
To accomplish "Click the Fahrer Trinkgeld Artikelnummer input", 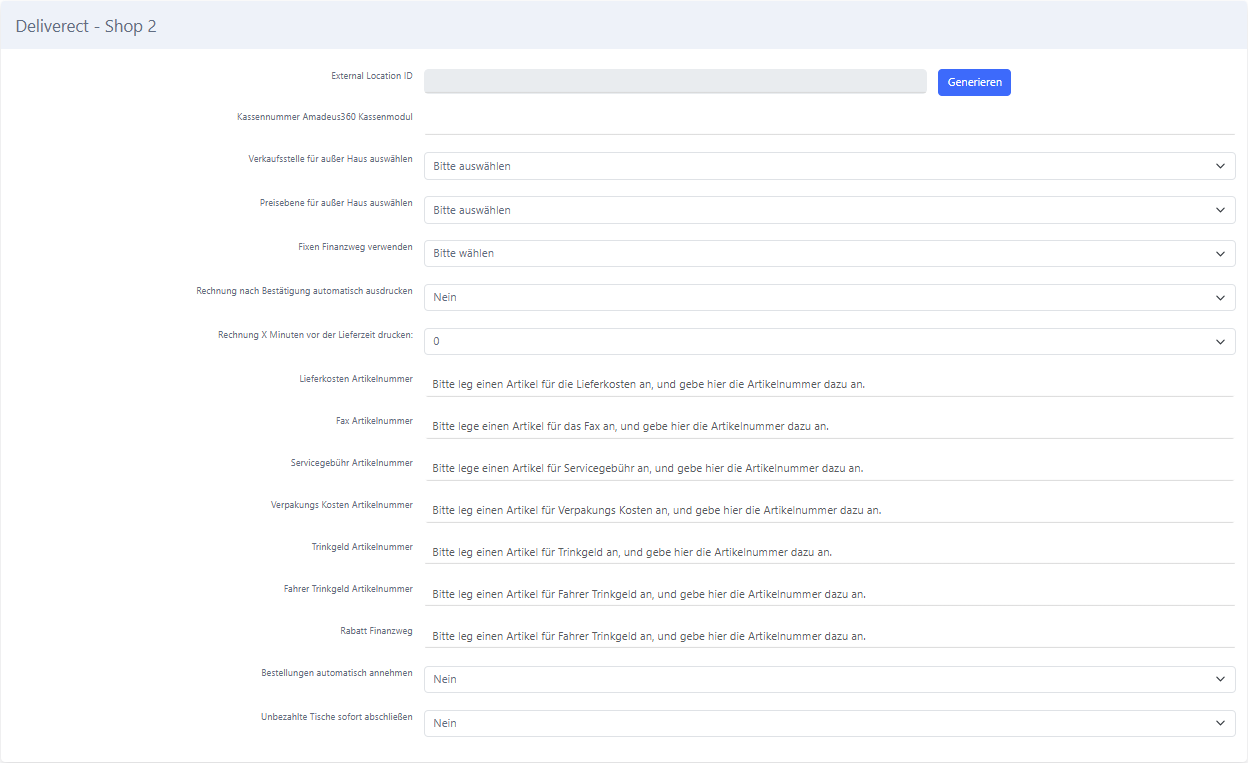I will (x=830, y=594).
